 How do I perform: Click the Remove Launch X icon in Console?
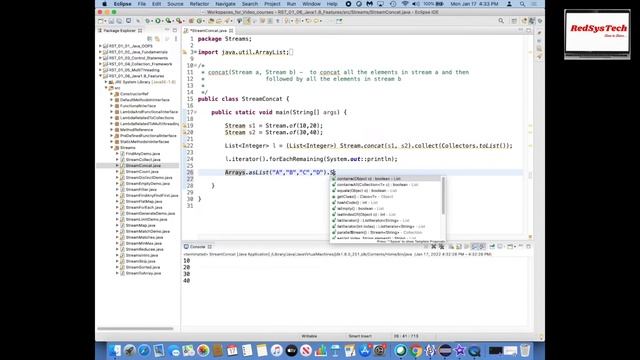click(x=433, y=247)
